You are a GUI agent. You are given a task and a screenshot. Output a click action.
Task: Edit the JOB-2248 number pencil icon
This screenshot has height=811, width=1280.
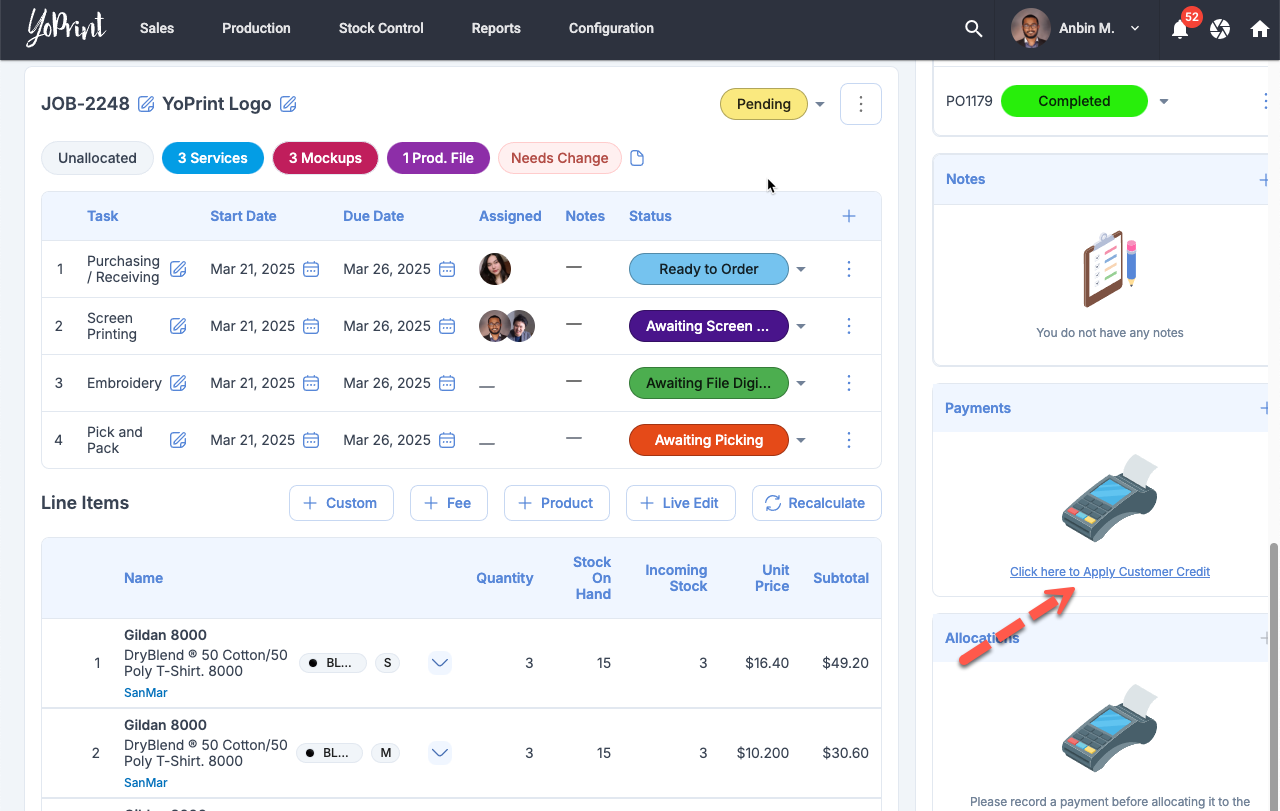[x=146, y=104]
